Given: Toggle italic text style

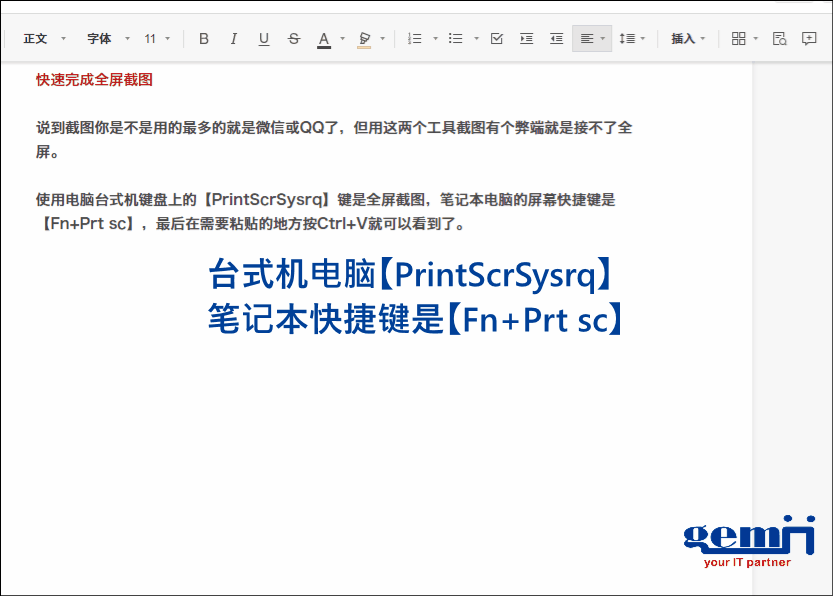Looking at the screenshot, I should click(234, 39).
